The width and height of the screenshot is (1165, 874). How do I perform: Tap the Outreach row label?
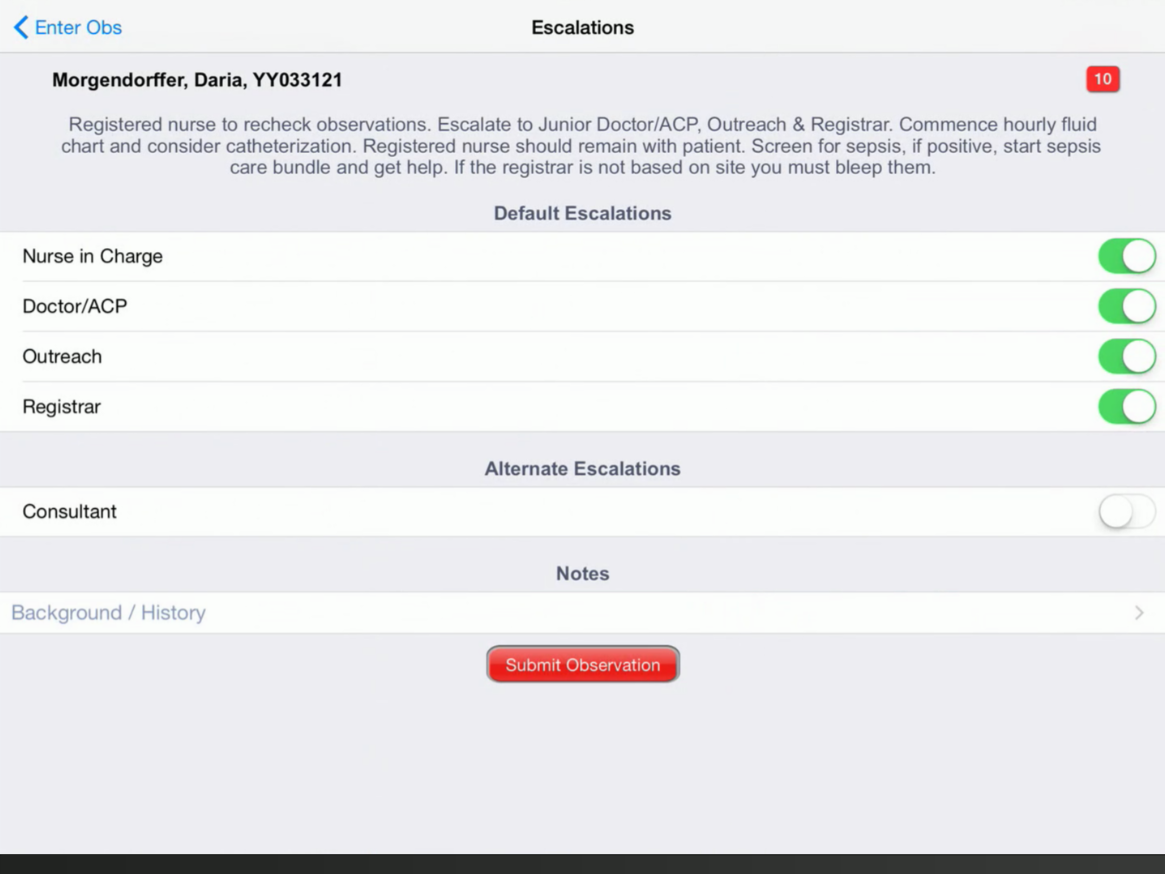point(62,356)
